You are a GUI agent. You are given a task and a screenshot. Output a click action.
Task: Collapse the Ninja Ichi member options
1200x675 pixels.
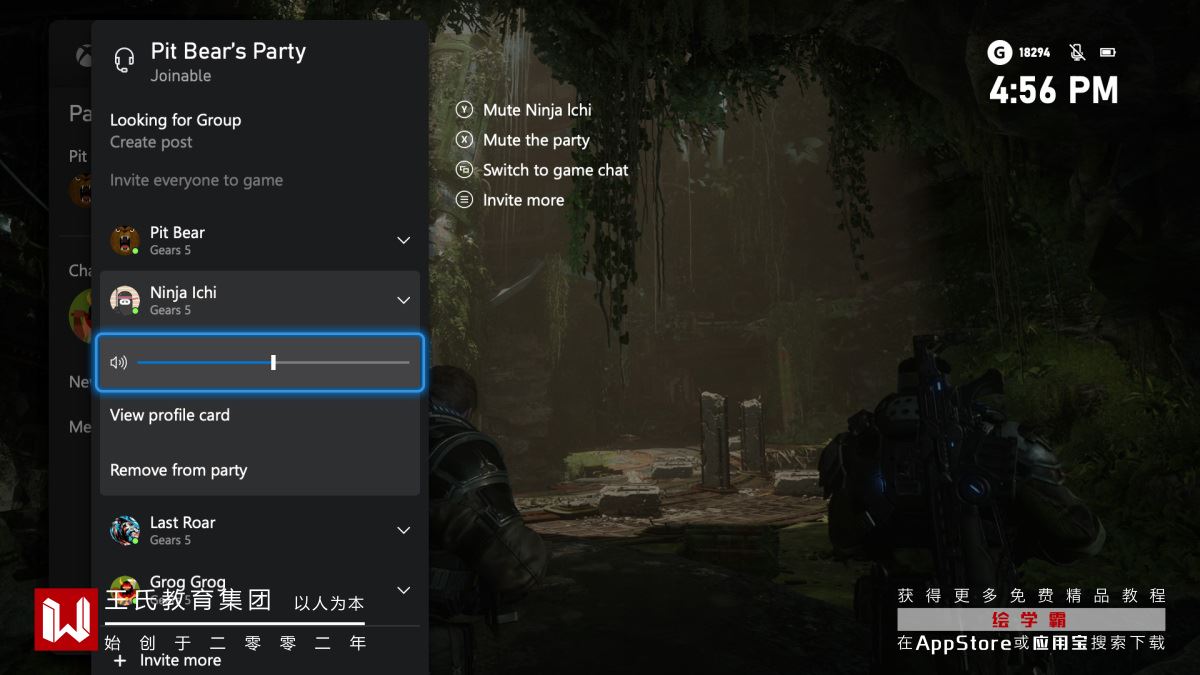click(x=404, y=301)
